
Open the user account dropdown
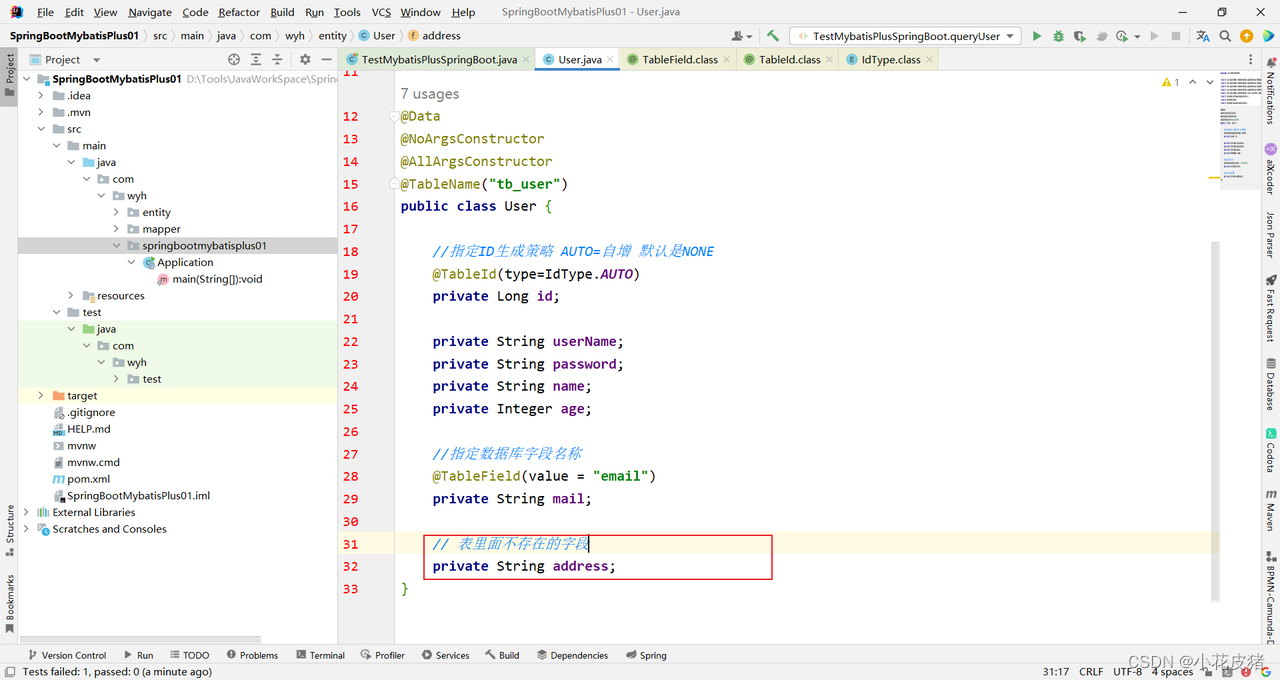click(x=742, y=36)
